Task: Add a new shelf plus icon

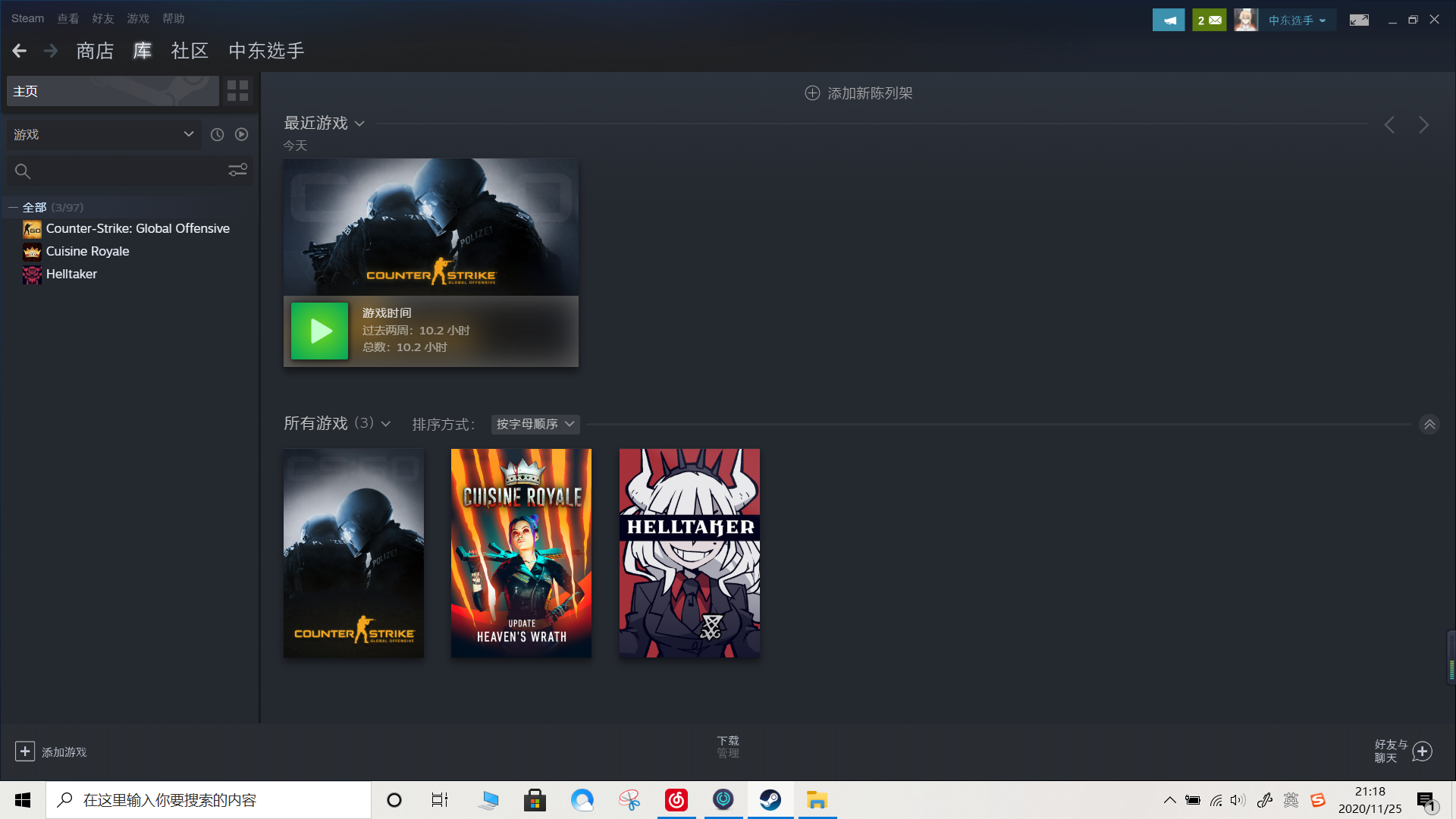Action: pyautogui.click(x=811, y=93)
